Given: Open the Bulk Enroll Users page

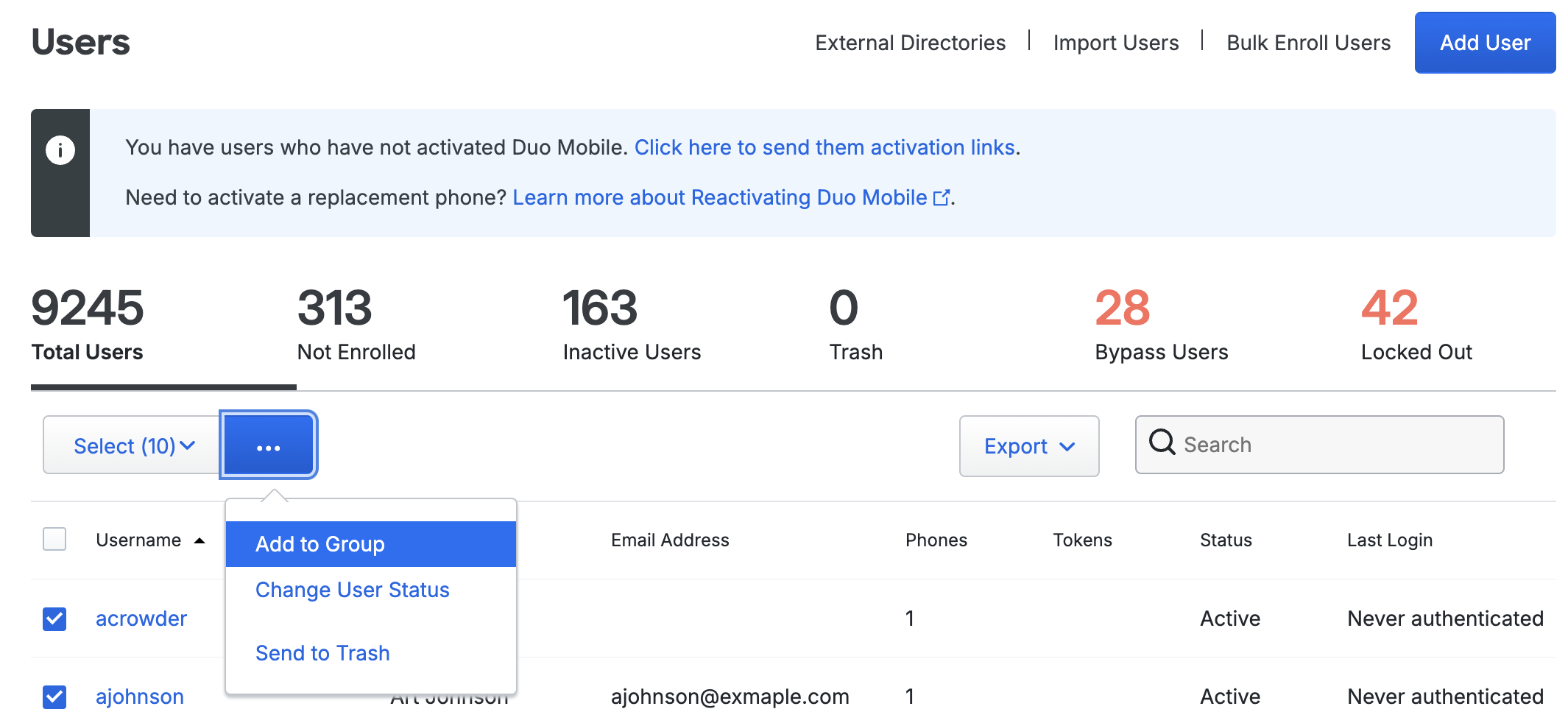Looking at the screenshot, I should [x=1307, y=42].
